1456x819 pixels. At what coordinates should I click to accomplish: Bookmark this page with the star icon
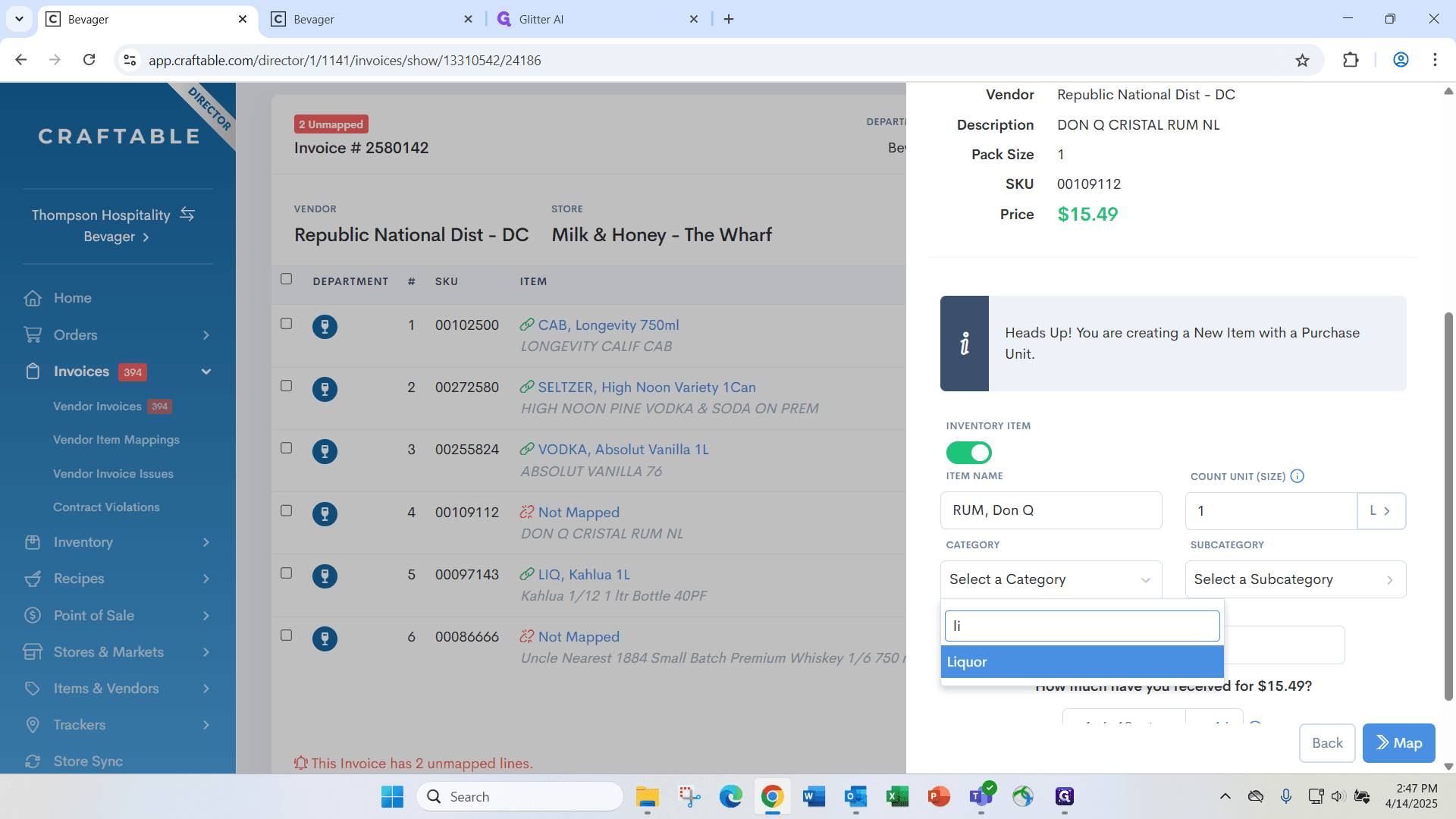point(1302,61)
